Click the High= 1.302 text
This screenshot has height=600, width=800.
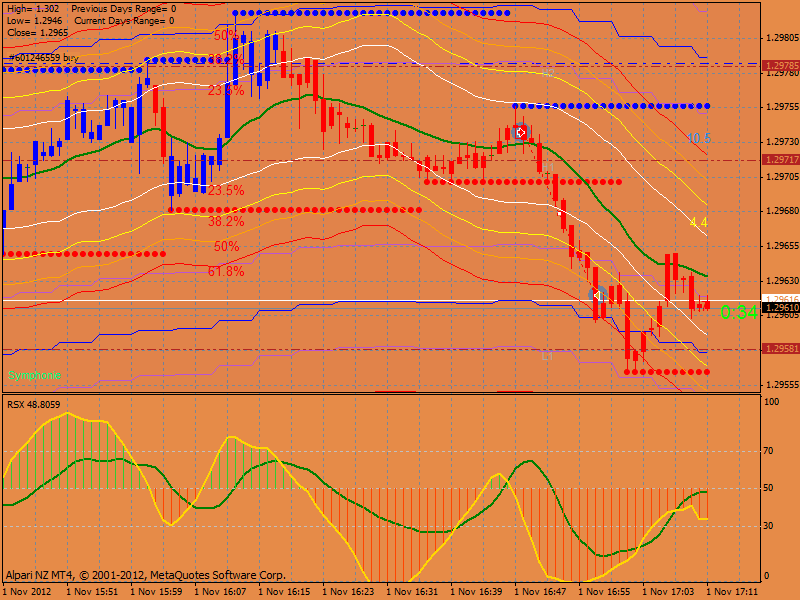click(x=34, y=9)
